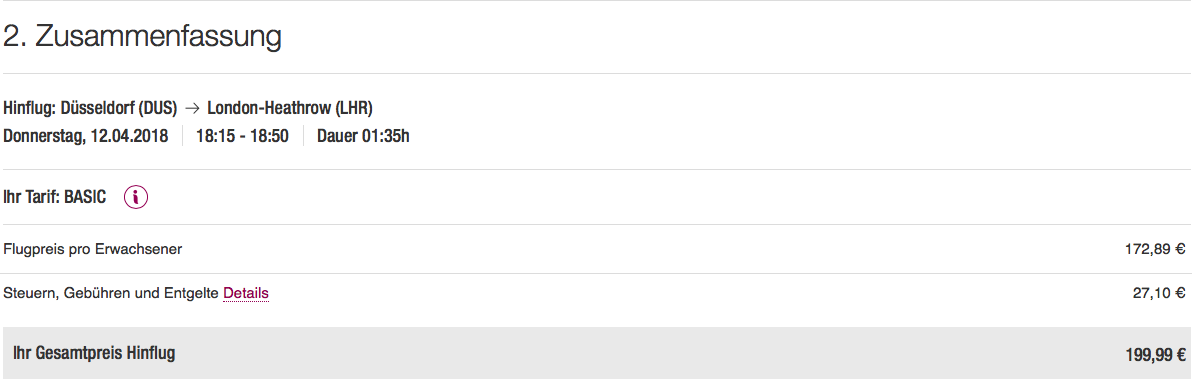Click the 'Ihr Tarif:' label
The width and height of the screenshot is (1192, 379).
click(32, 197)
